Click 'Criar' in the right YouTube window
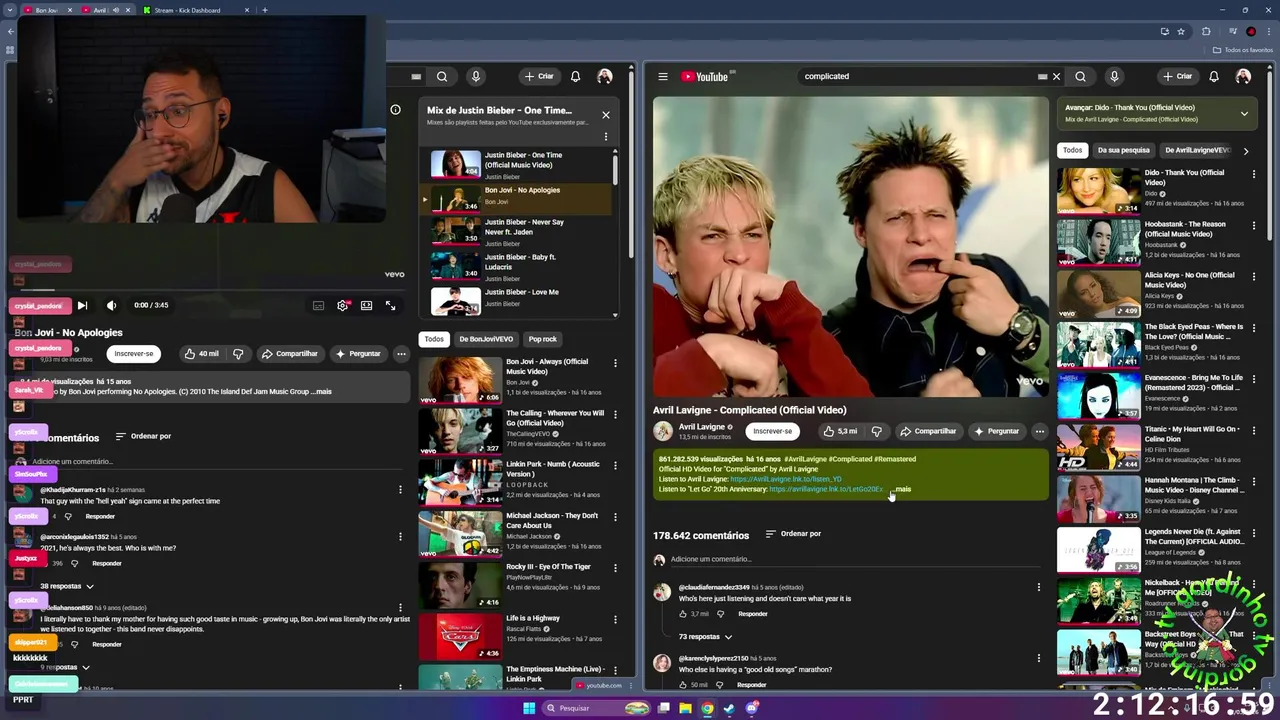1280x720 pixels. 1177,77
